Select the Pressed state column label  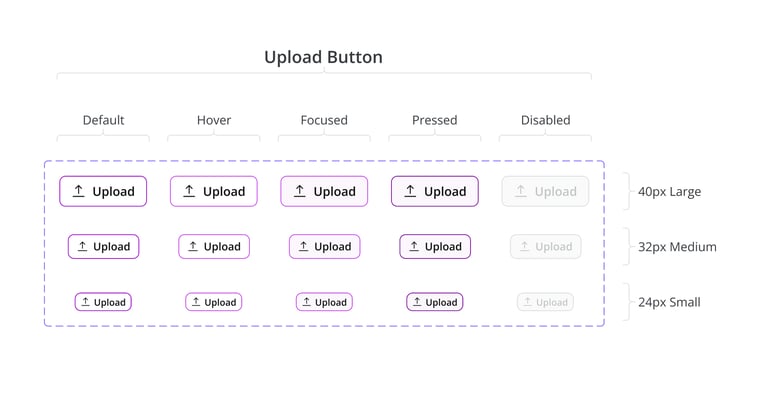click(434, 120)
